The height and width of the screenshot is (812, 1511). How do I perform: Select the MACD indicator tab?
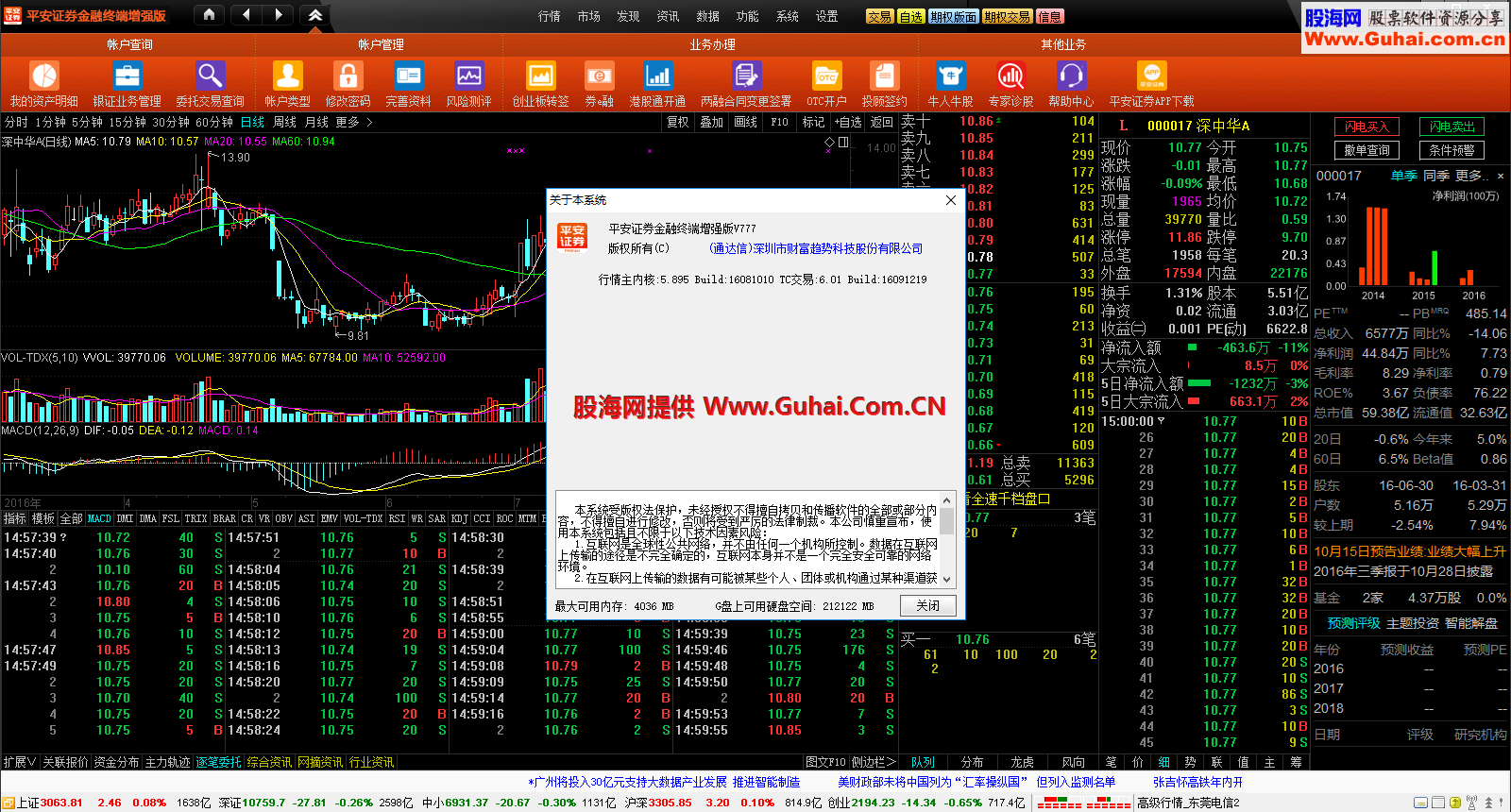pos(99,518)
